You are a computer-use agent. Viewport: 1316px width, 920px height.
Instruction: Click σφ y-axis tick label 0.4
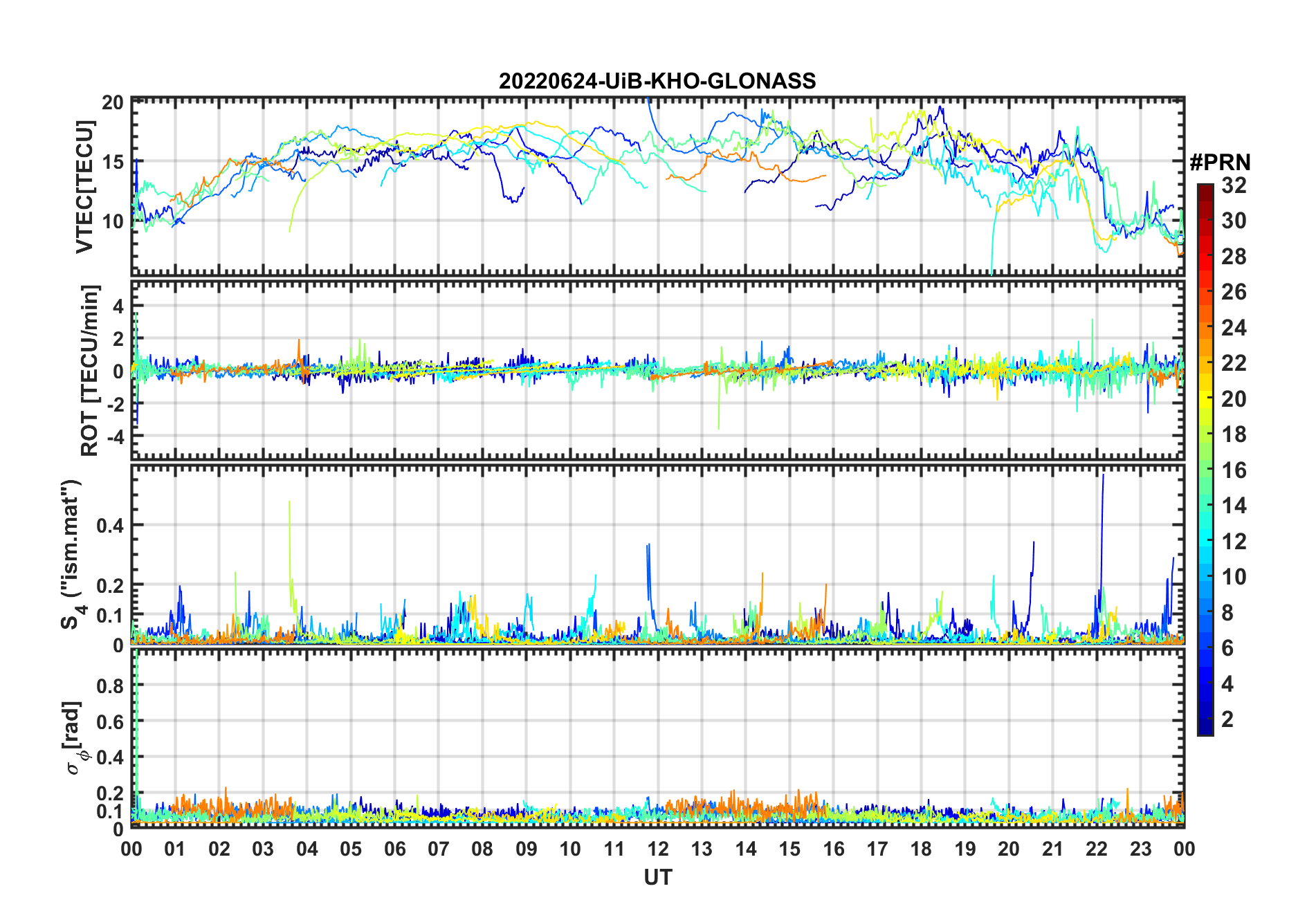tap(110, 757)
